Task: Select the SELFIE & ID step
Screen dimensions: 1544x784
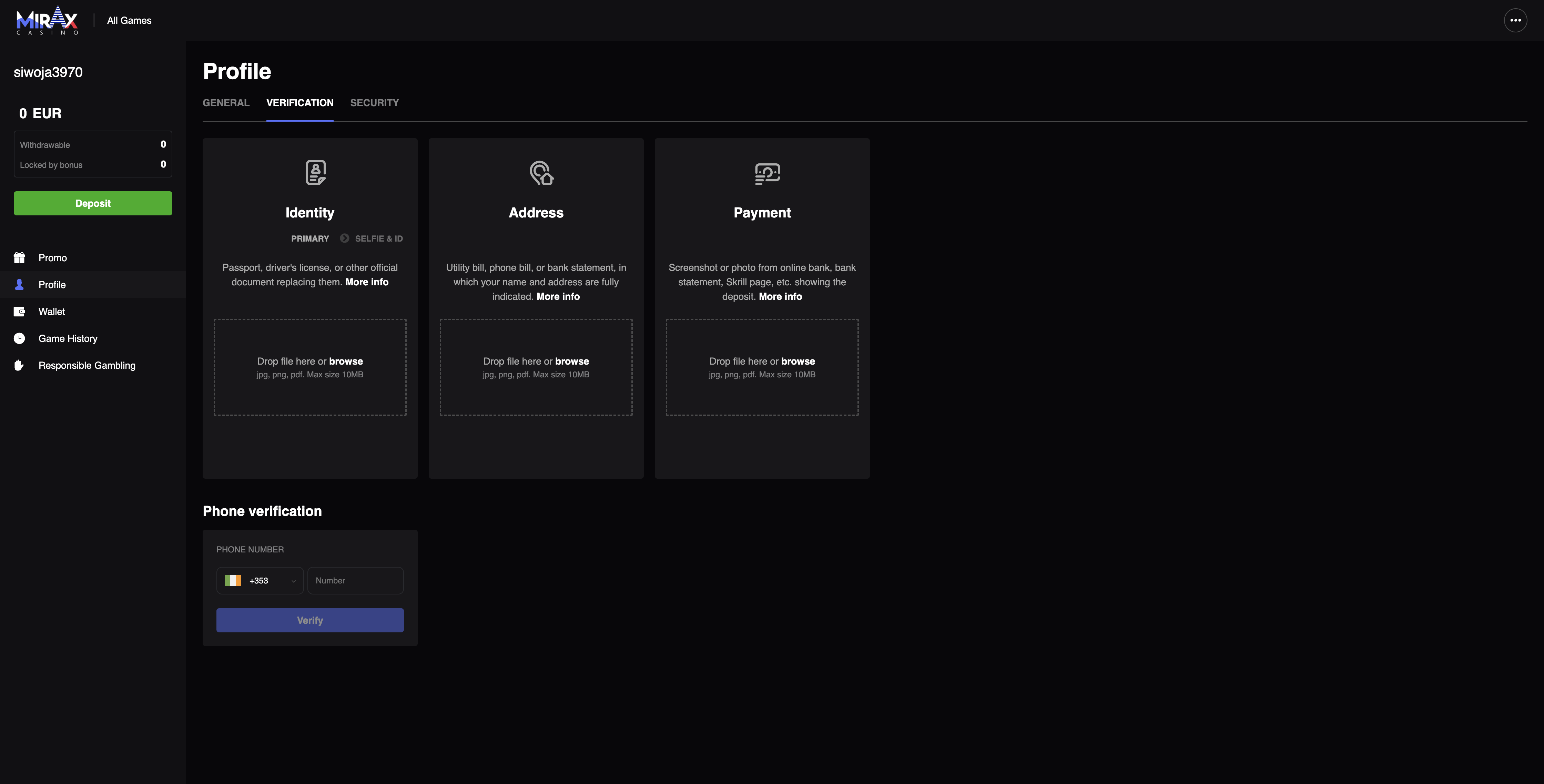Action: [x=379, y=238]
